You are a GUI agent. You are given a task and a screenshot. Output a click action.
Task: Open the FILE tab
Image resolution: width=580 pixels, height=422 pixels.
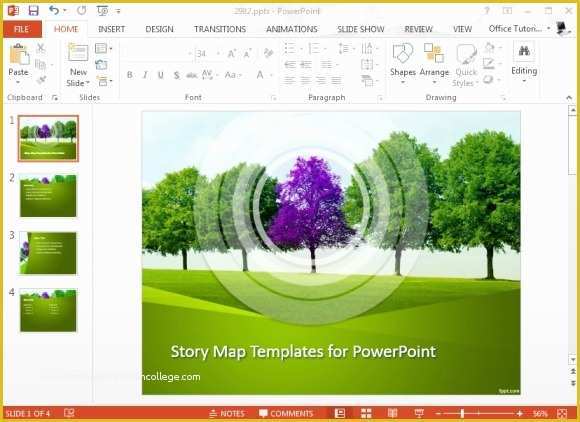point(22,29)
